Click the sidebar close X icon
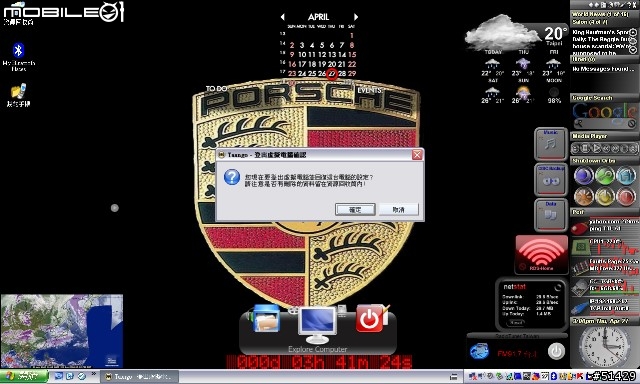 [x=636, y=5]
